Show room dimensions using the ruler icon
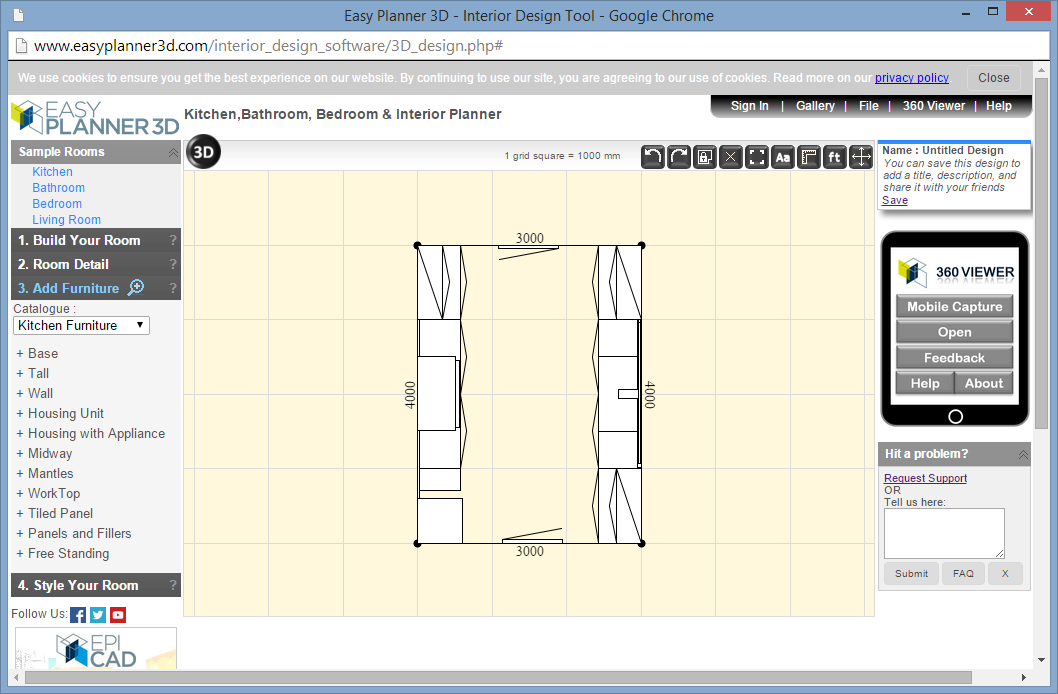Viewport: 1058px width, 694px height. 808,157
